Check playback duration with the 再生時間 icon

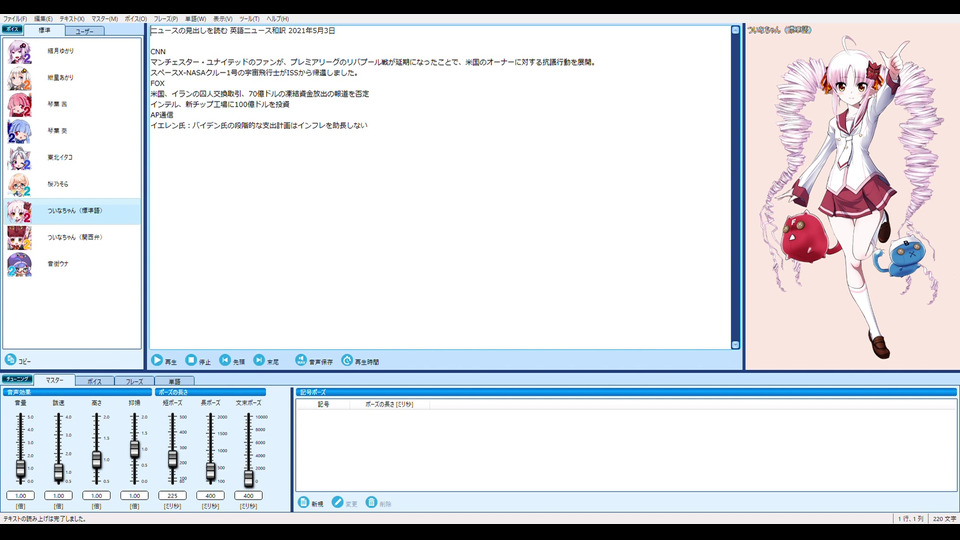pos(347,361)
